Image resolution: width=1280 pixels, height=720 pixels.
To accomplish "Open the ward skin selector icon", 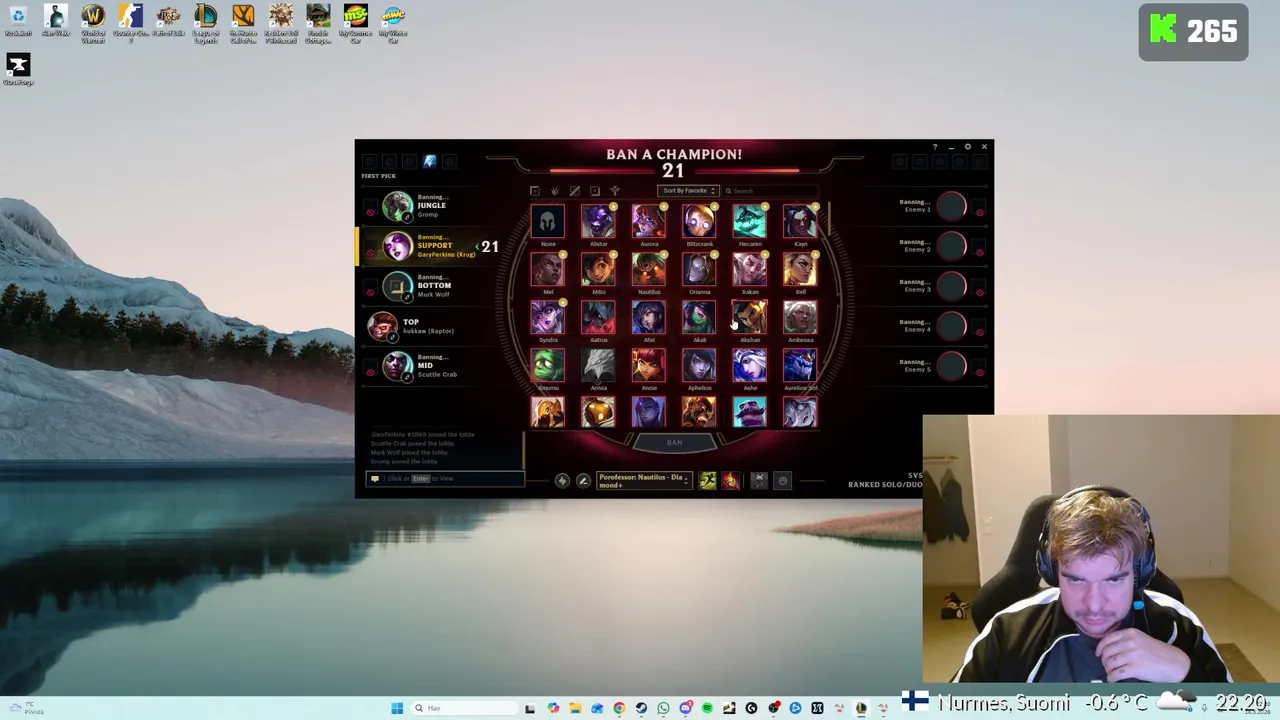I will 759,481.
